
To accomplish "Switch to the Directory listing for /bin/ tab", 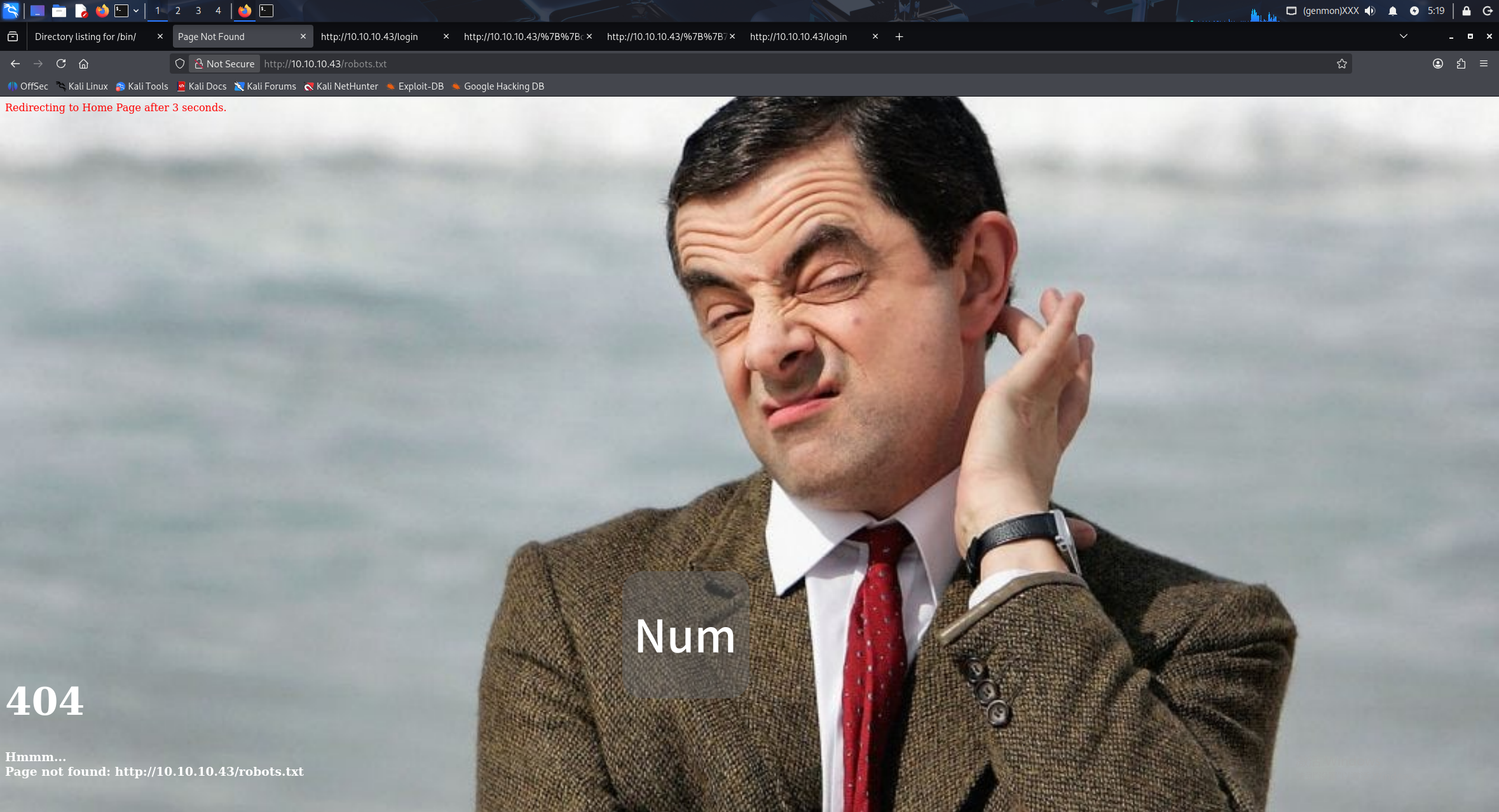I will [86, 36].
